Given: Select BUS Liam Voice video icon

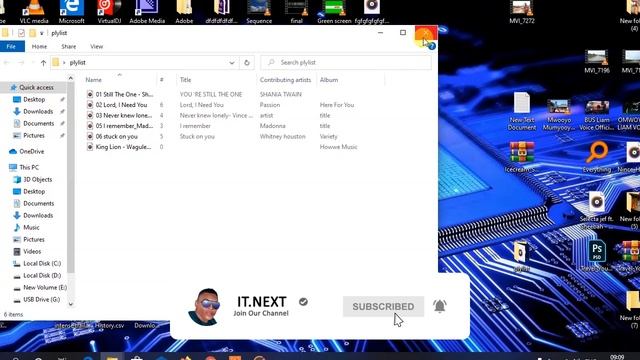Looking at the screenshot, I should click(597, 115).
